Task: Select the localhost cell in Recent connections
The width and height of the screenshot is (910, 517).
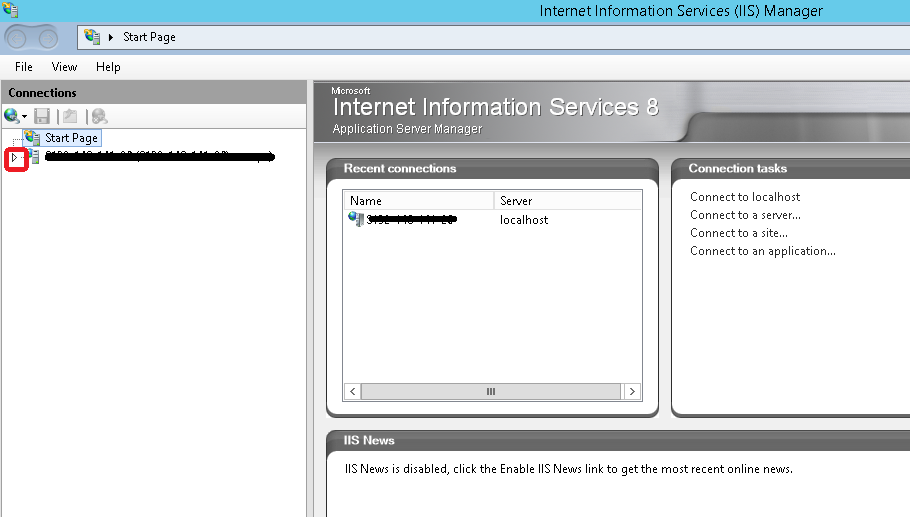Action: [524, 220]
